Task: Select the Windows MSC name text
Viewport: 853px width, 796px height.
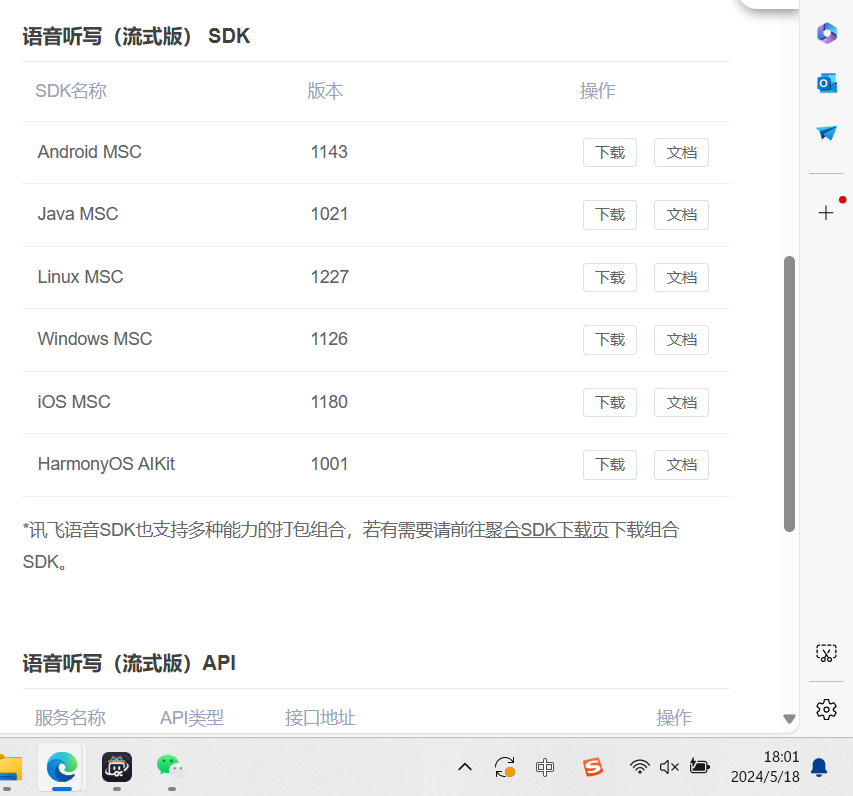Action: tap(95, 339)
